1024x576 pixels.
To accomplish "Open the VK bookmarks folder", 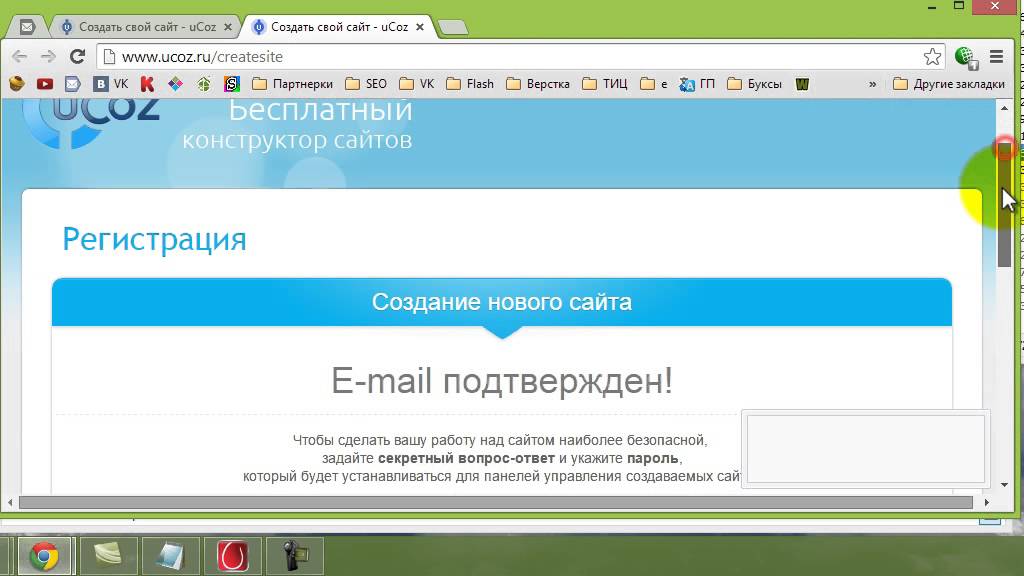I will click(x=417, y=84).
